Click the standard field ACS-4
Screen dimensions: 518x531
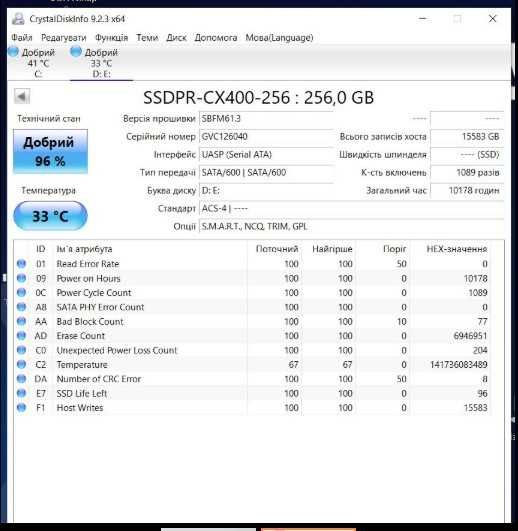(x=351, y=208)
